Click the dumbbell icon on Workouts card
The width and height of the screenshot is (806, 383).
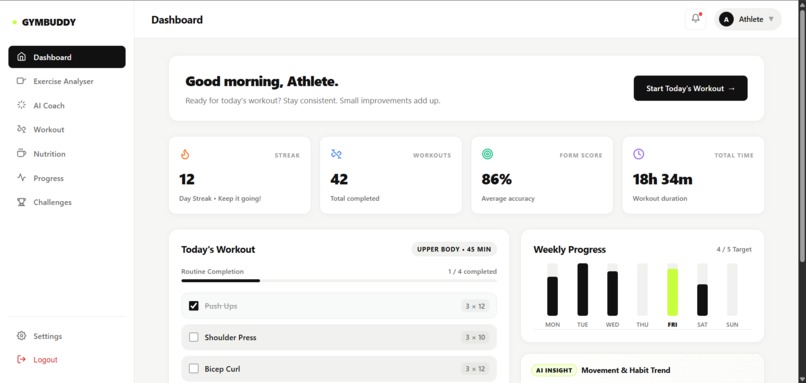(x=336, y=154)
